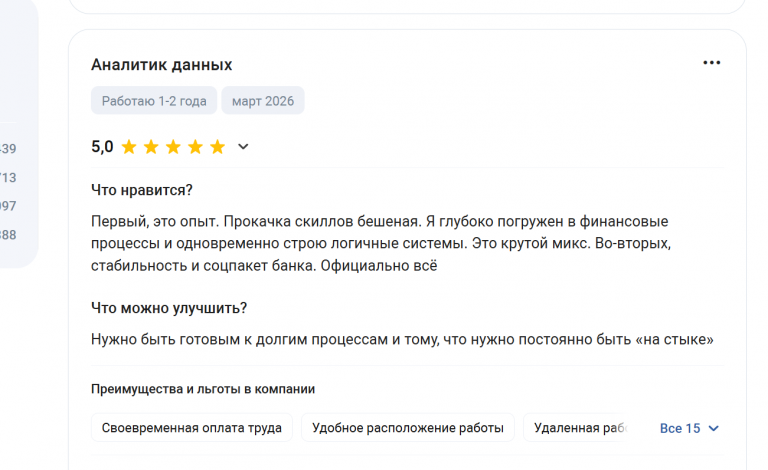
Task: Click the Удобное расположение работы chip
Action: click(408, 427)
